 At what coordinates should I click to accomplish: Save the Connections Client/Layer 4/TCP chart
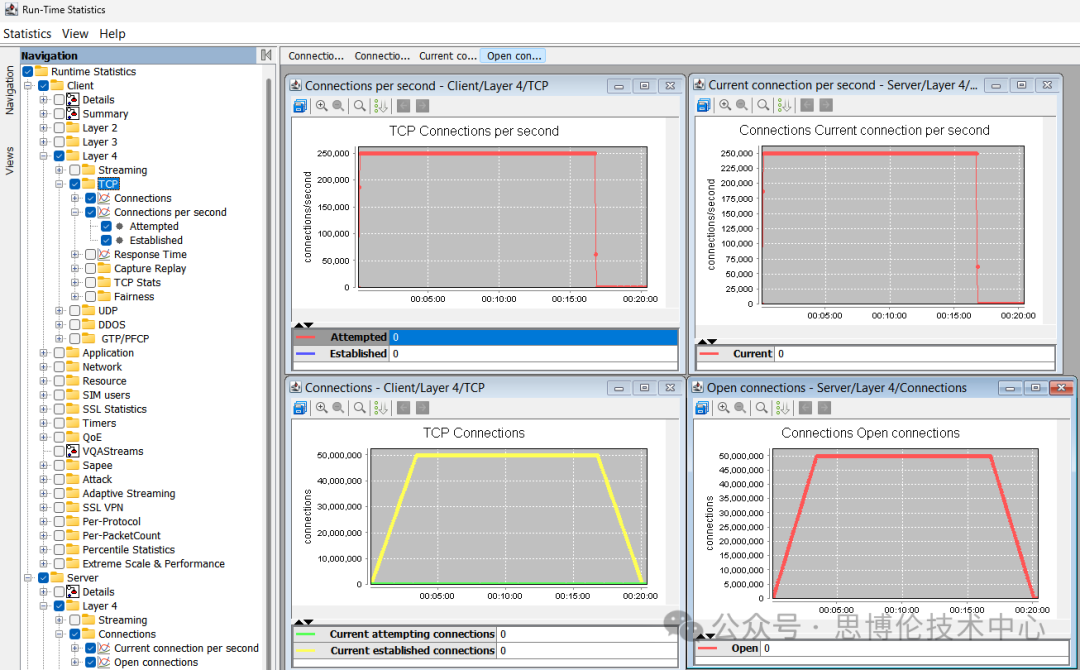(x=300, y=408)
